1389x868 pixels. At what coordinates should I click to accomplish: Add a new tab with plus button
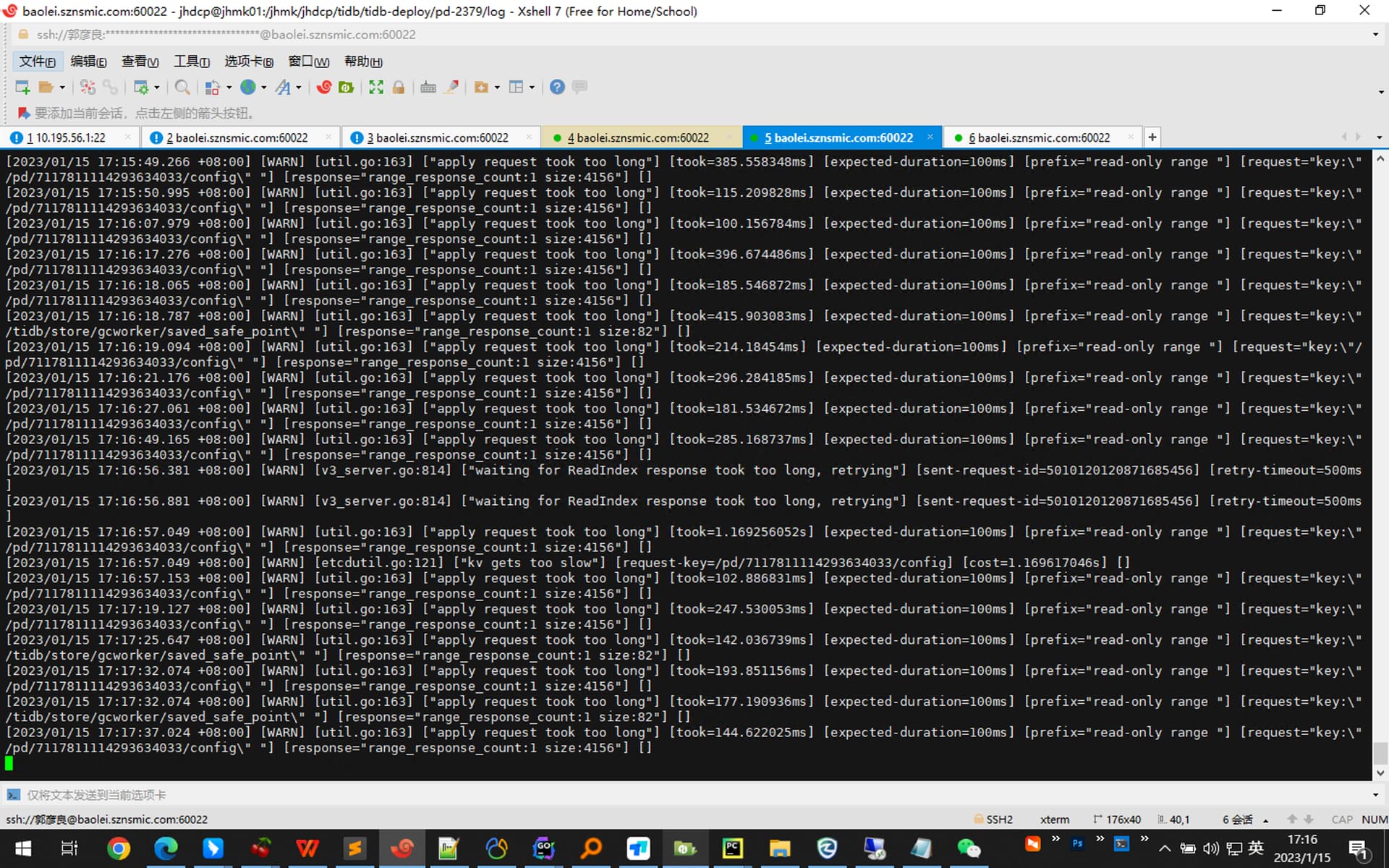(x=1152, y=137)
